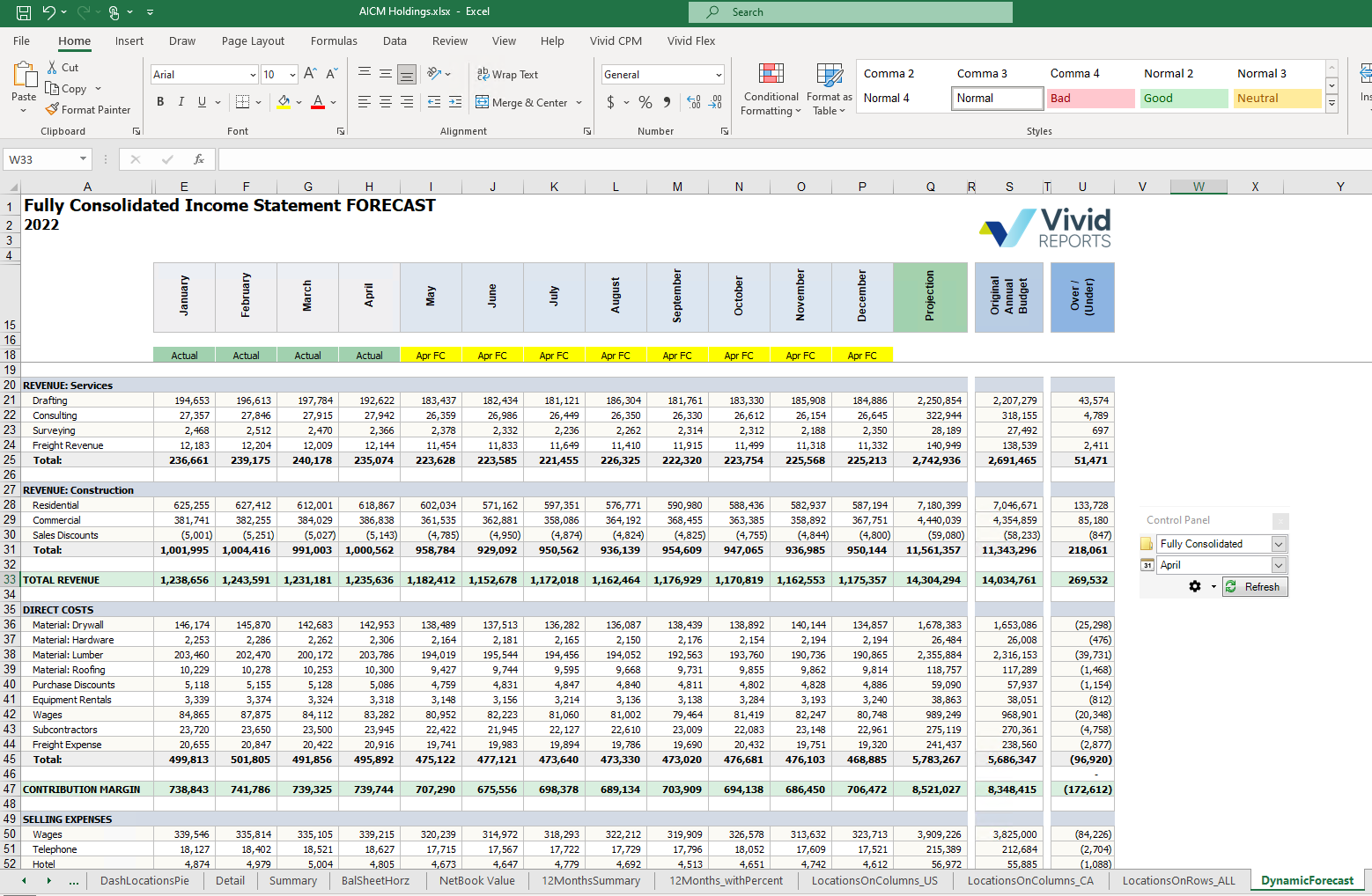This screenshot has height=896, width=1372.
Task: Center cell text horizontally
Action: click(x=386, y=102)
